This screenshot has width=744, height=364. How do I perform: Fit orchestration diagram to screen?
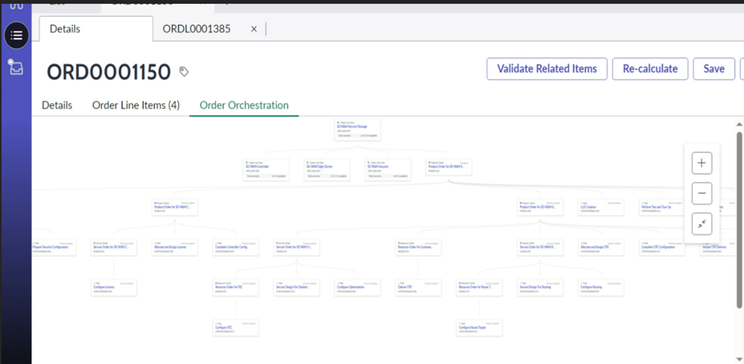click(702, 224)
